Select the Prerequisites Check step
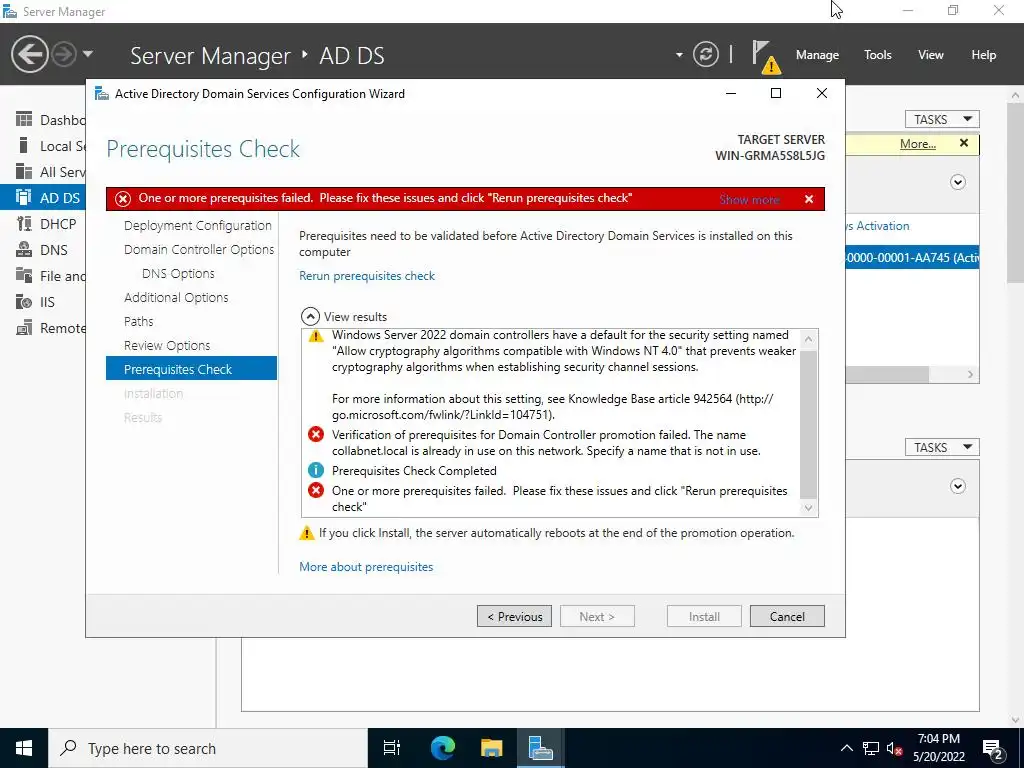The width and height of the screenshot is (1024, 768). point(191,368)
